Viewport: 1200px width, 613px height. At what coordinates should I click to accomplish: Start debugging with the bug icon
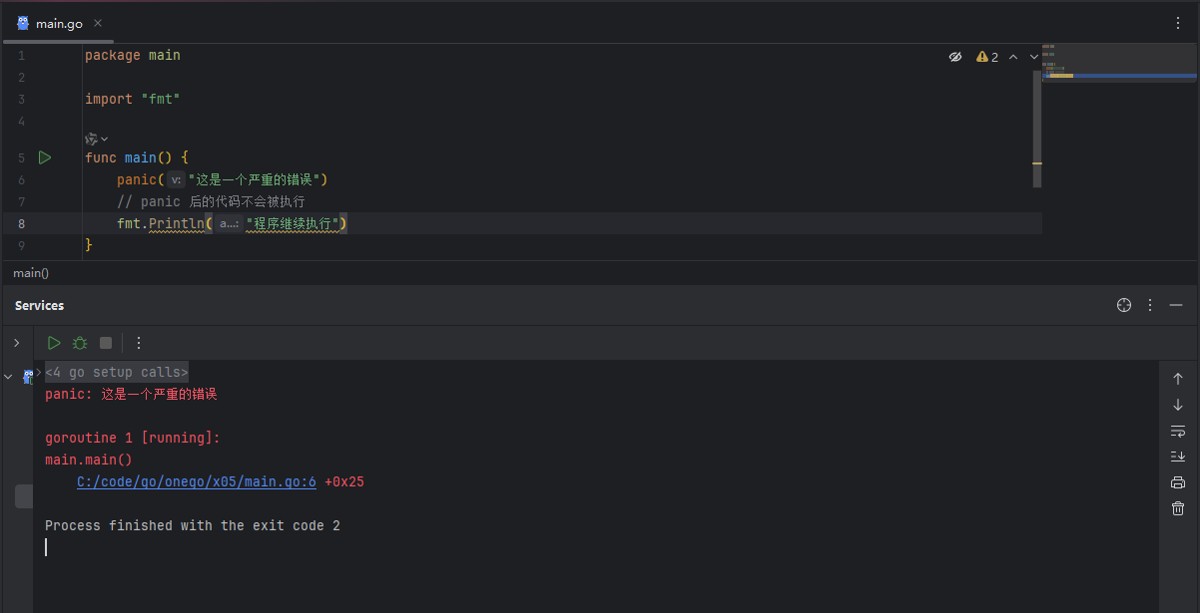[x=80, y=343]
